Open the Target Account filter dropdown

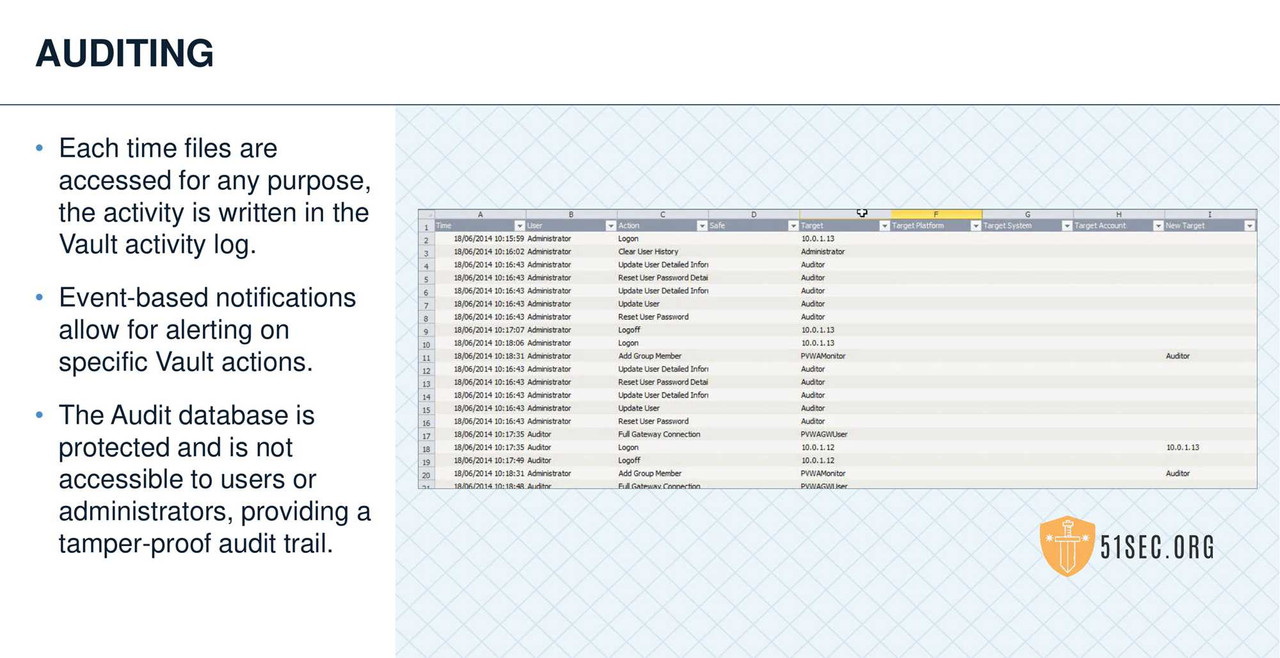click(1158, 226)
